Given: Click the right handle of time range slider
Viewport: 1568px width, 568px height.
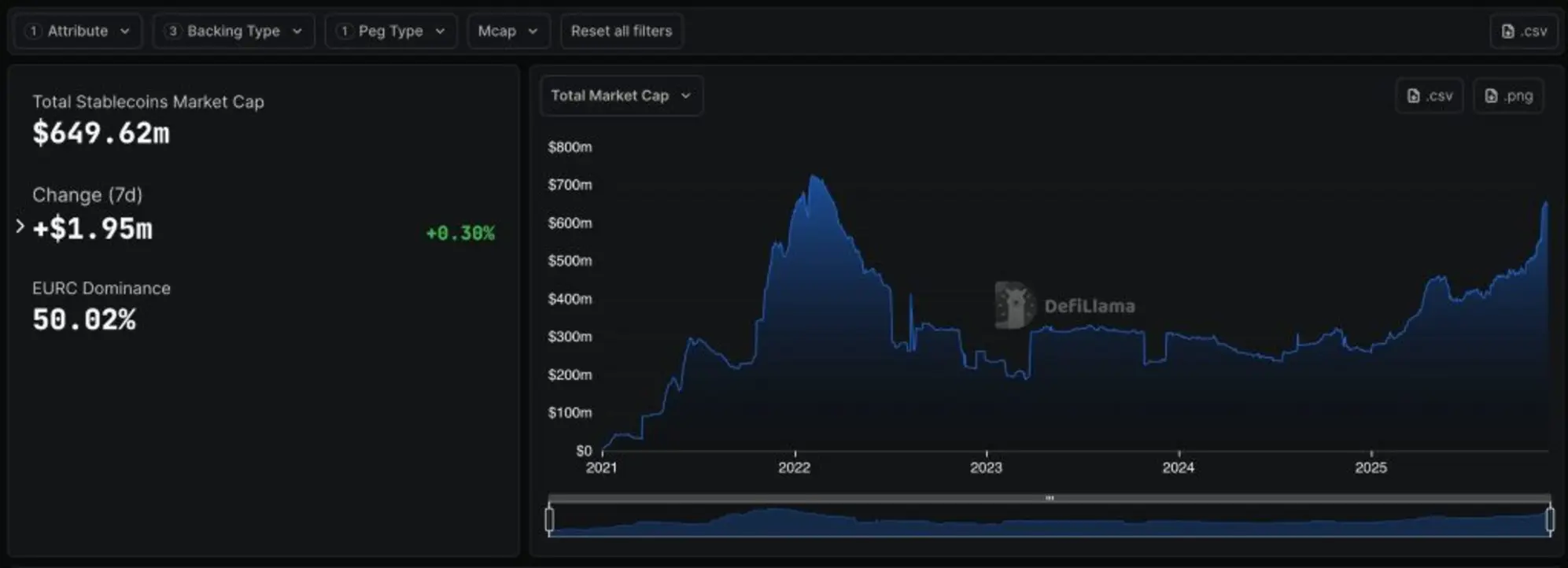Looking at the screenshot, I should pos(1550,519).
